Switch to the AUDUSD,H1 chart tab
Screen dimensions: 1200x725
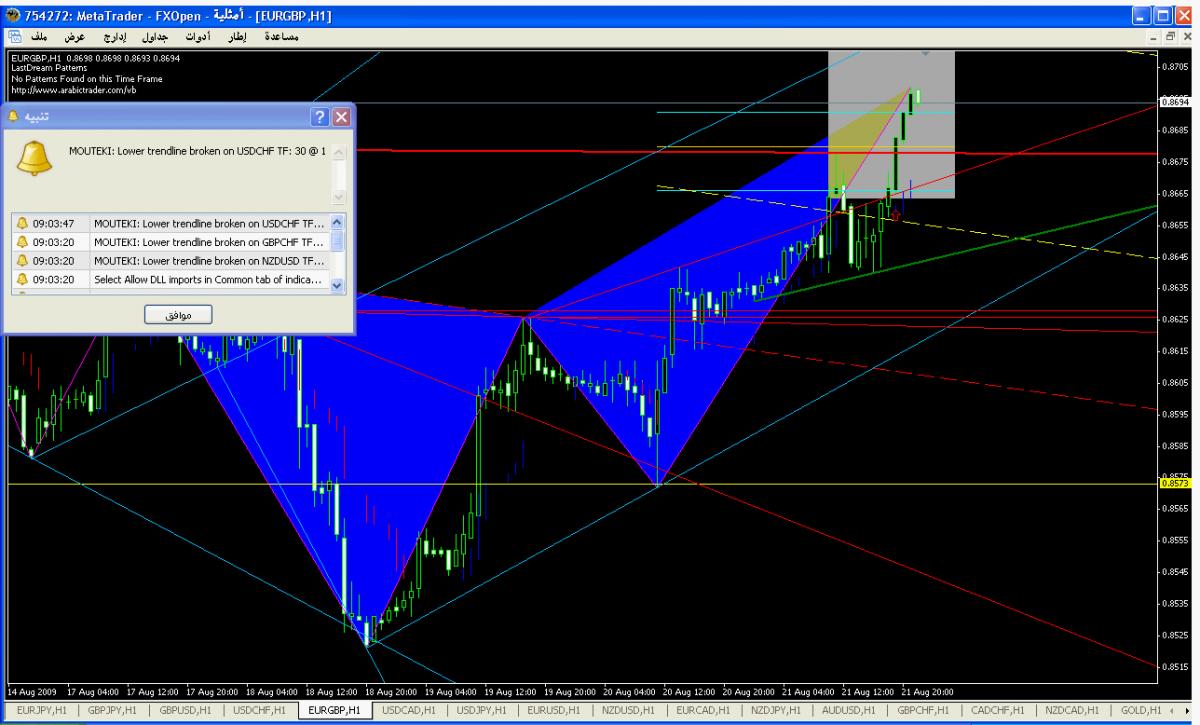click(850, 710)
